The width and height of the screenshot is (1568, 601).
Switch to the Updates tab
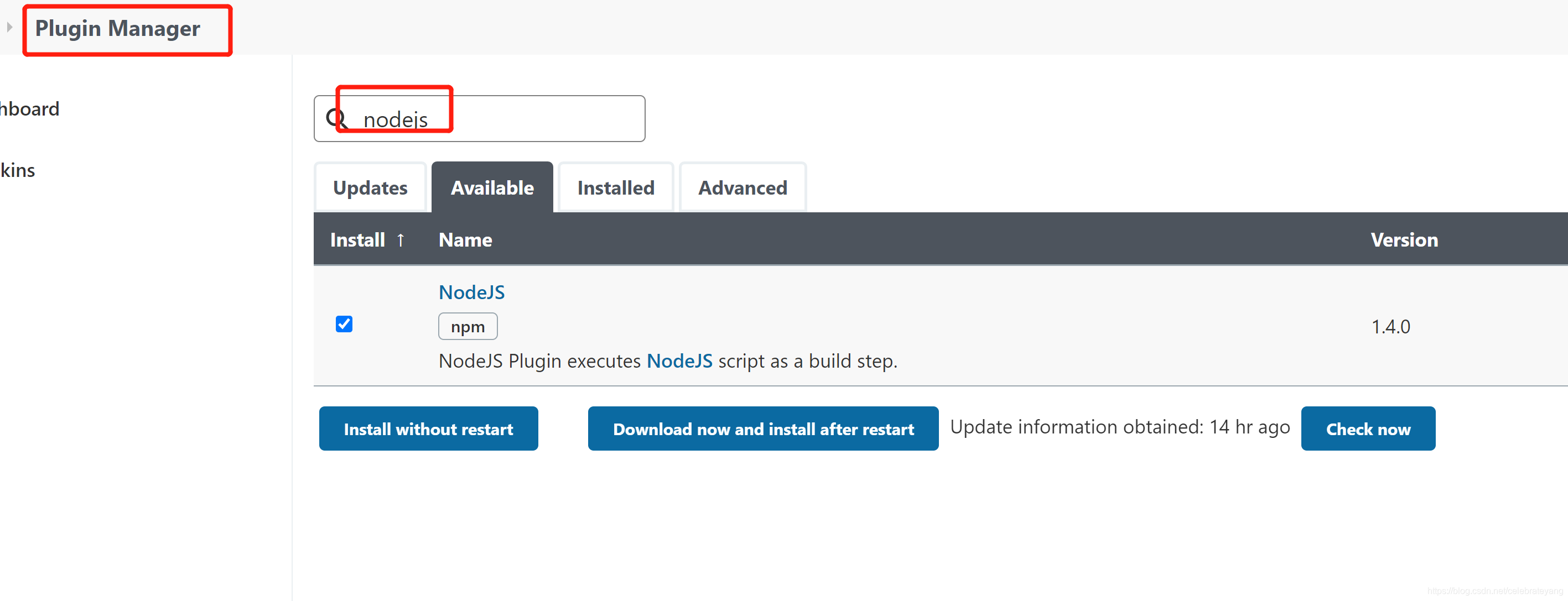(370, 187)
